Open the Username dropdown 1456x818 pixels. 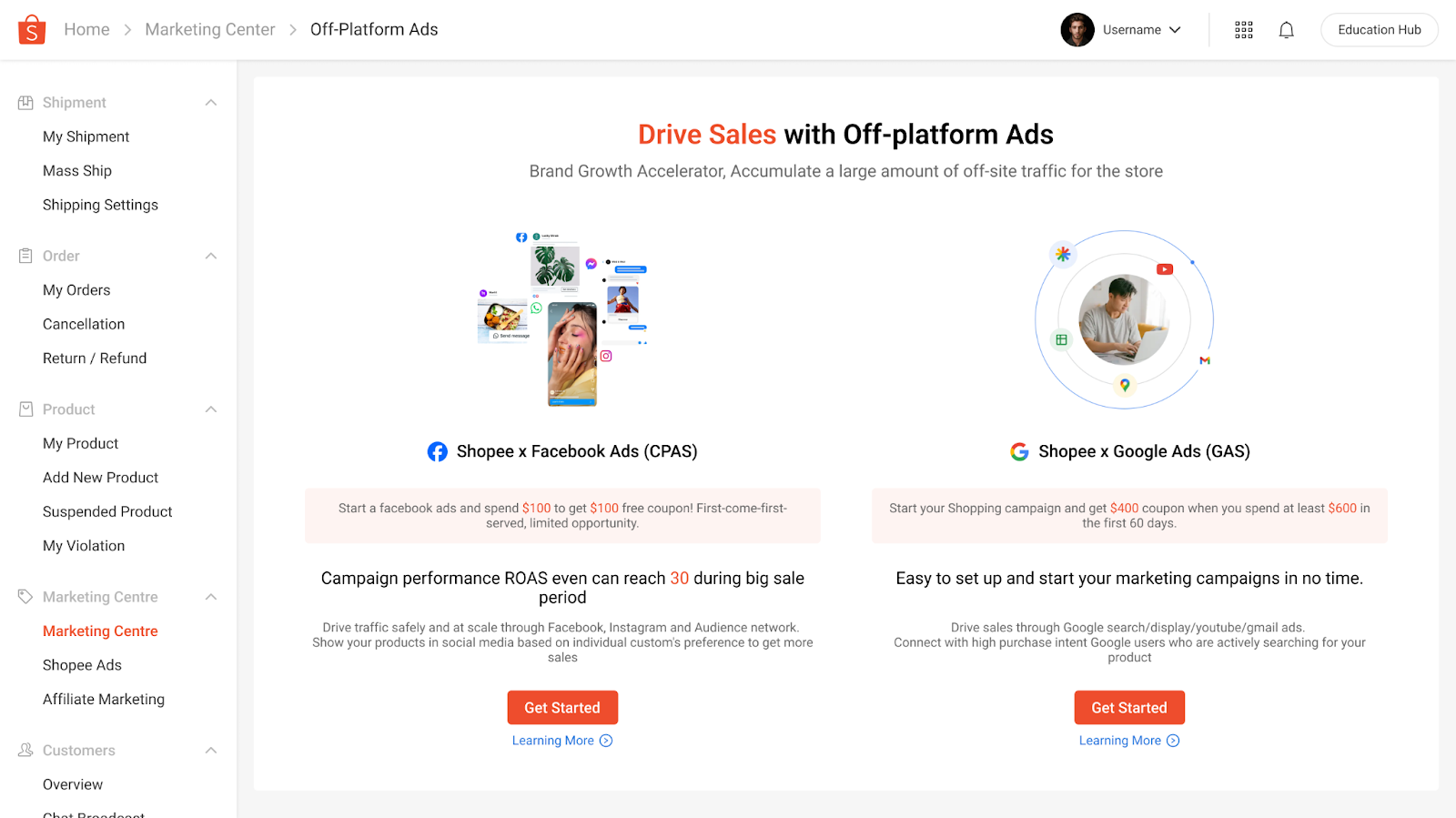point(1137,29)
